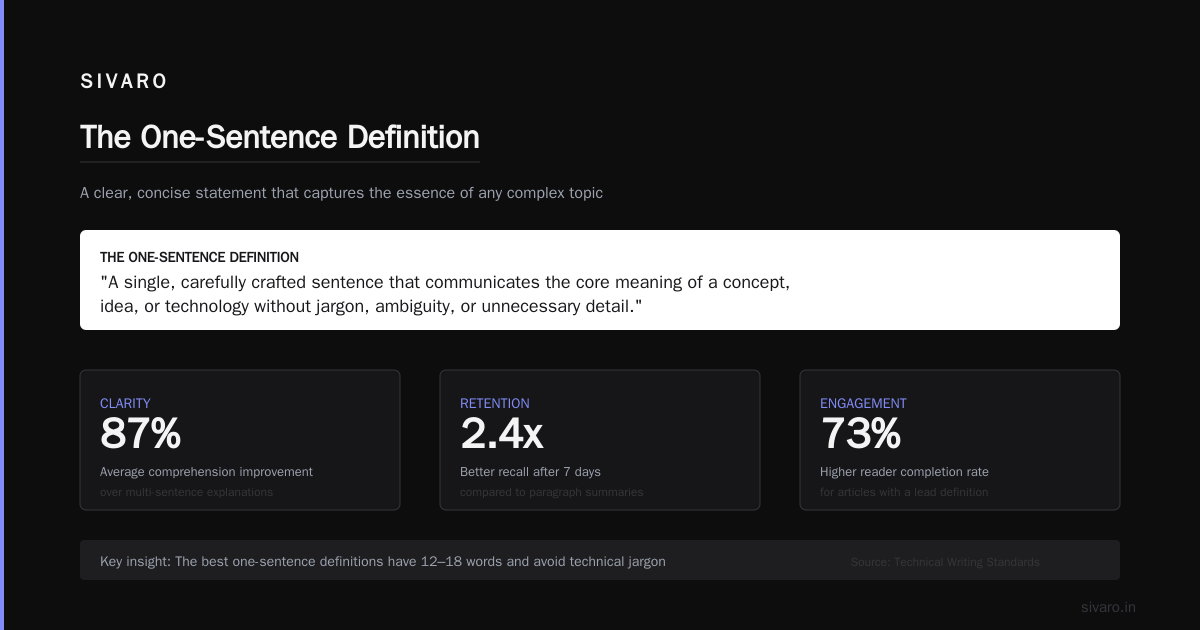This screenshot has height=630, width=1200.
Task: Click "for articles with a lead definition" caption
Action: tap(904, 492)
